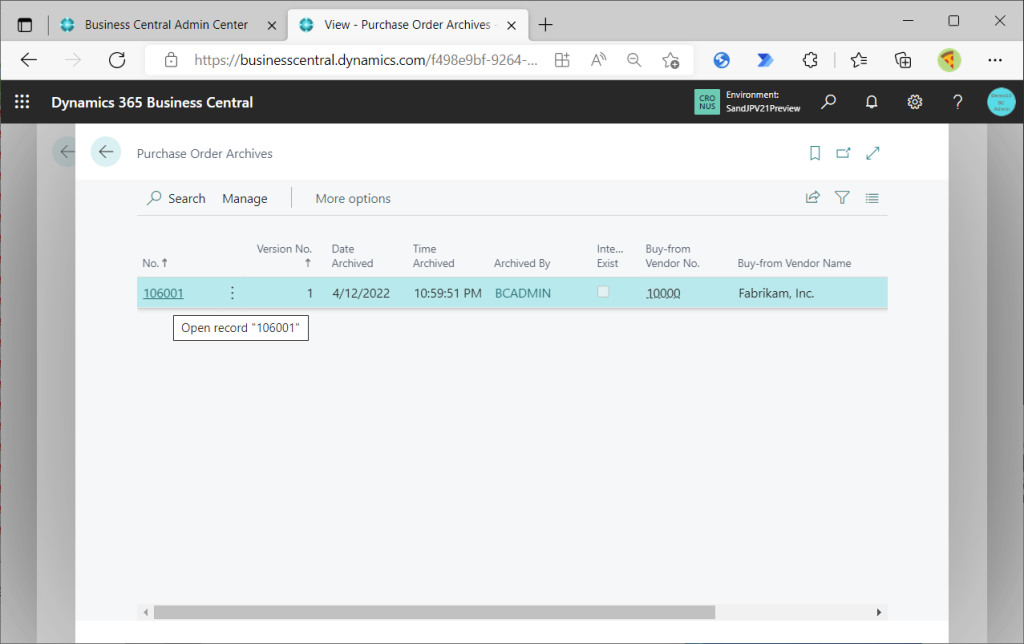Click the SandJPV21Preview environment label
Image resolution: width=1024 pixels, height=644 pixels.
pos(763,108)
